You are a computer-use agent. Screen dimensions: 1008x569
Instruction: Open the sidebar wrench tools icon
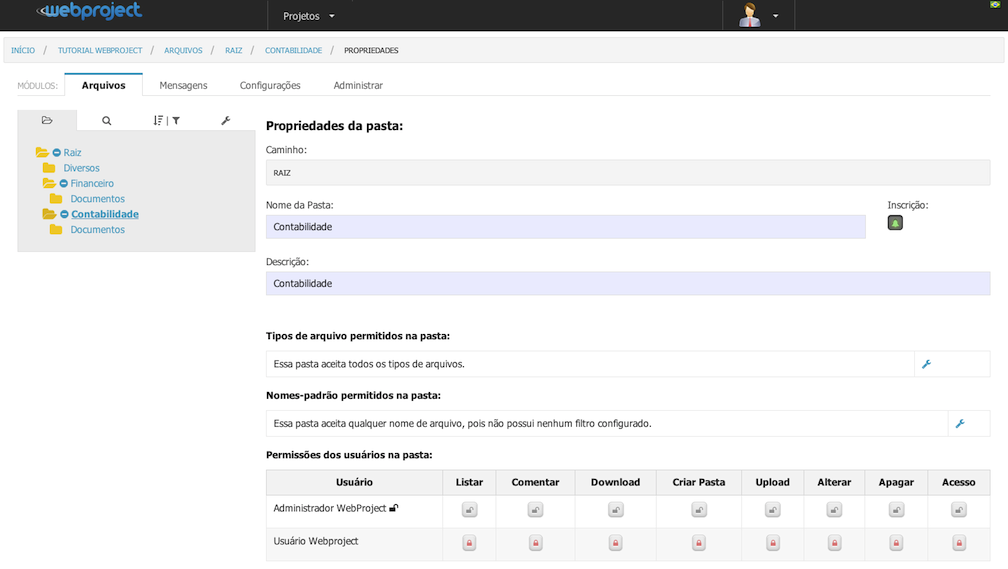tap(226, 120)
